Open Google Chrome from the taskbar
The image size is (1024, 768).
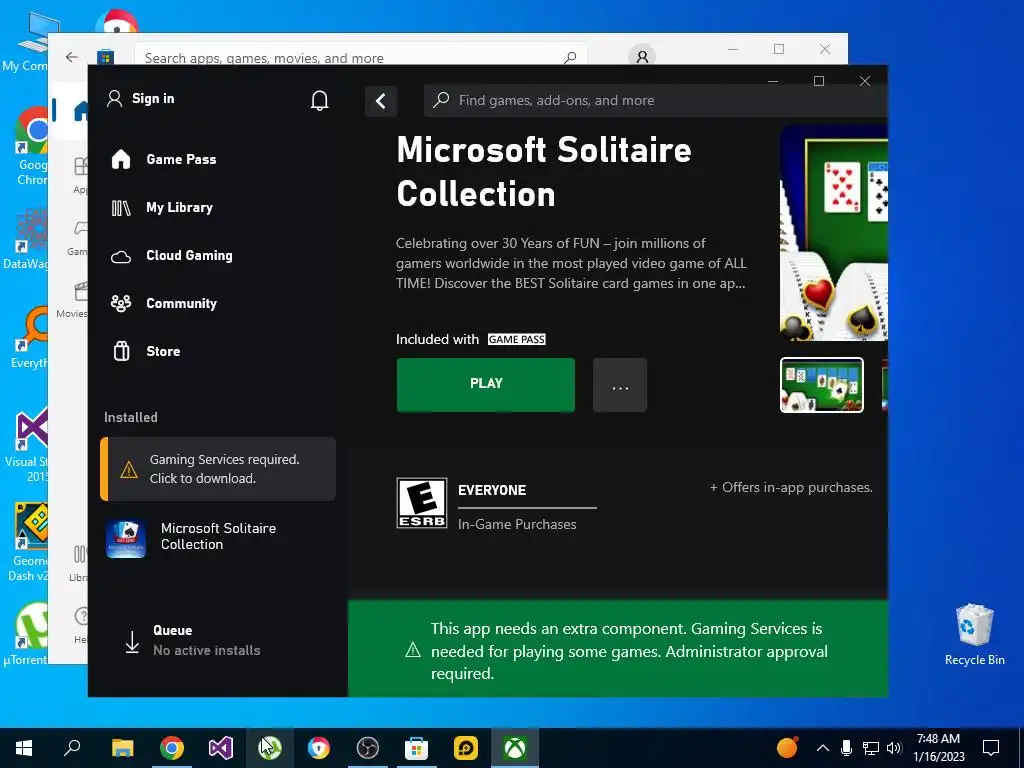point(172,748)
